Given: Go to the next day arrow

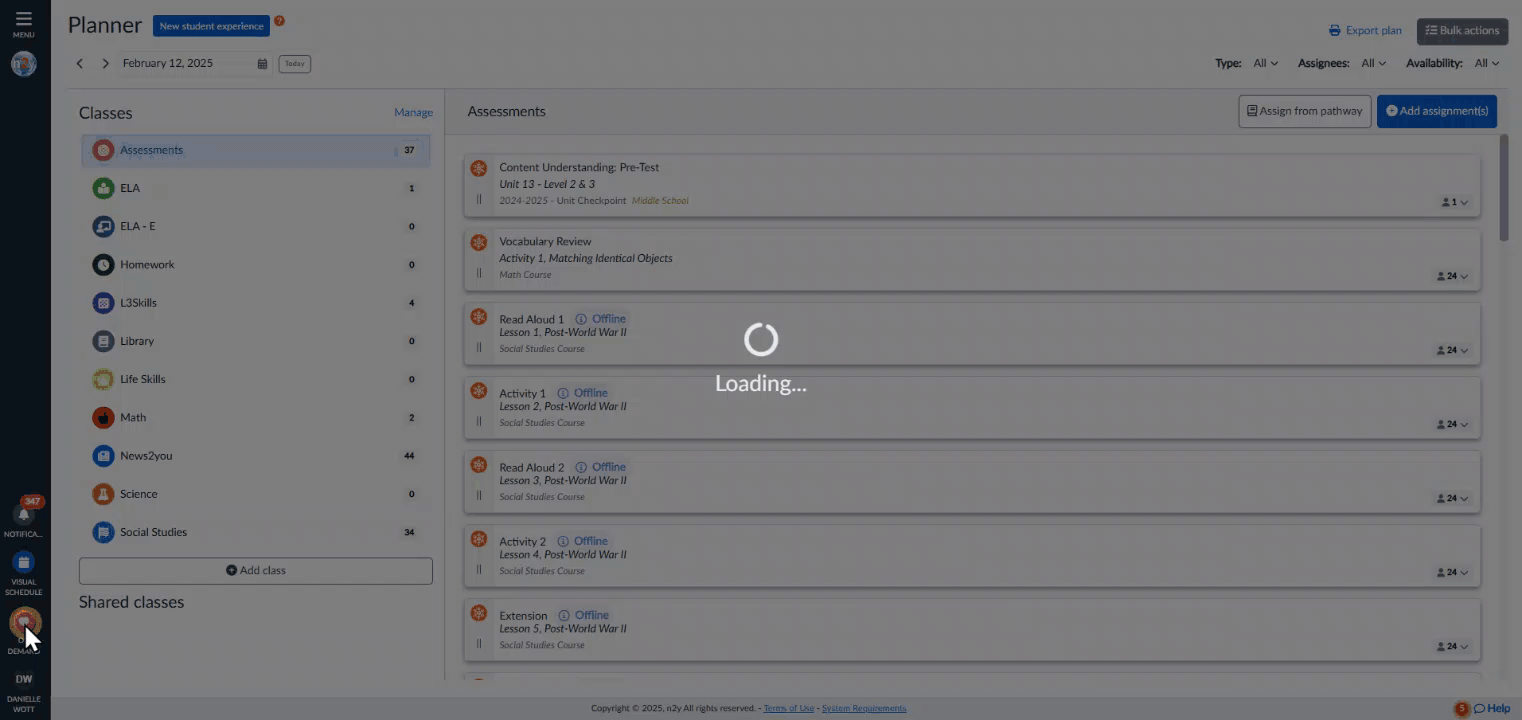Looking at the screenshot, I should tap(105, 64).
